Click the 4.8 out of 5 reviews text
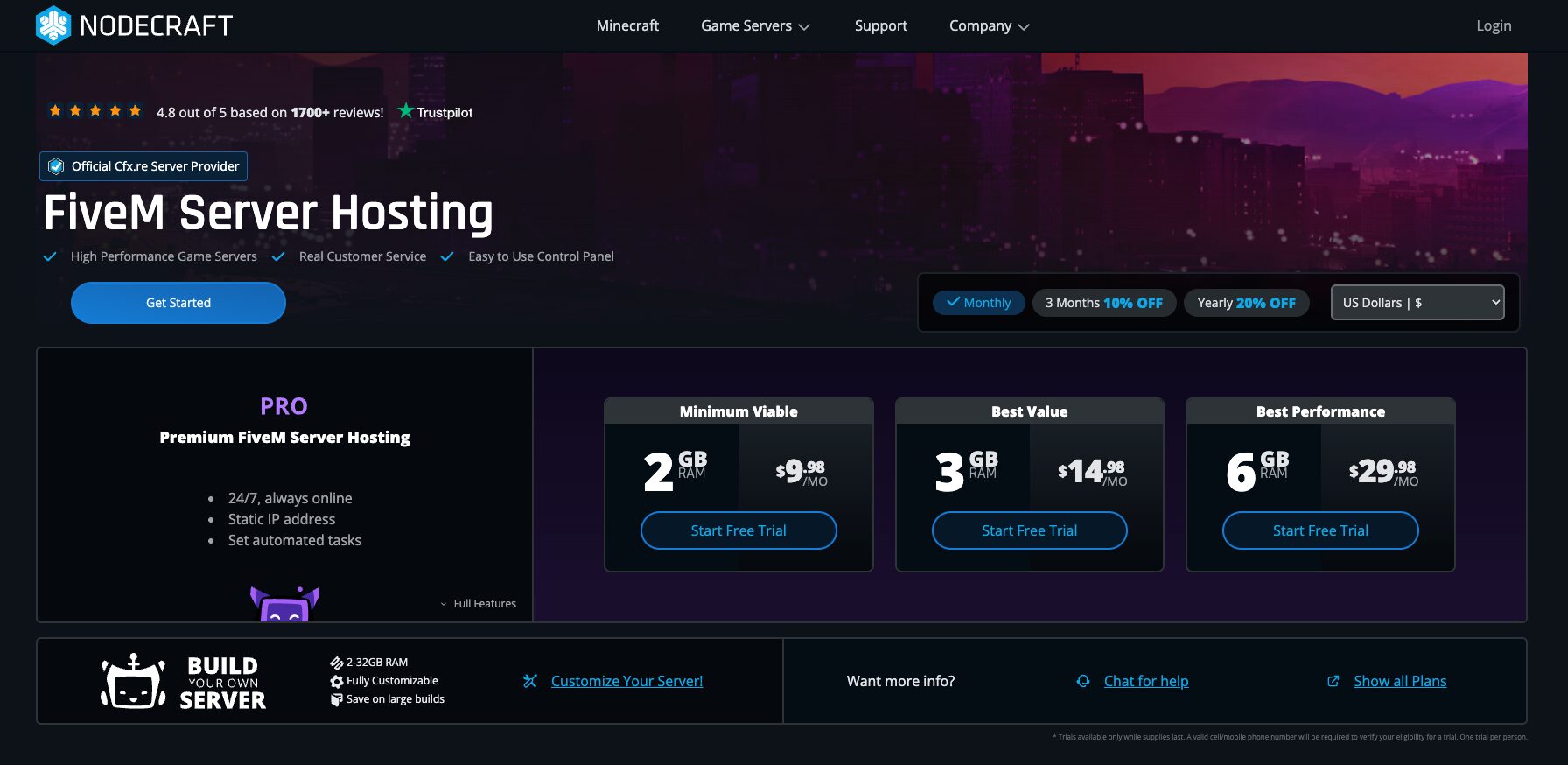Image resolution: width=1568 pixels, height=765 pixels. pos(269,112)
